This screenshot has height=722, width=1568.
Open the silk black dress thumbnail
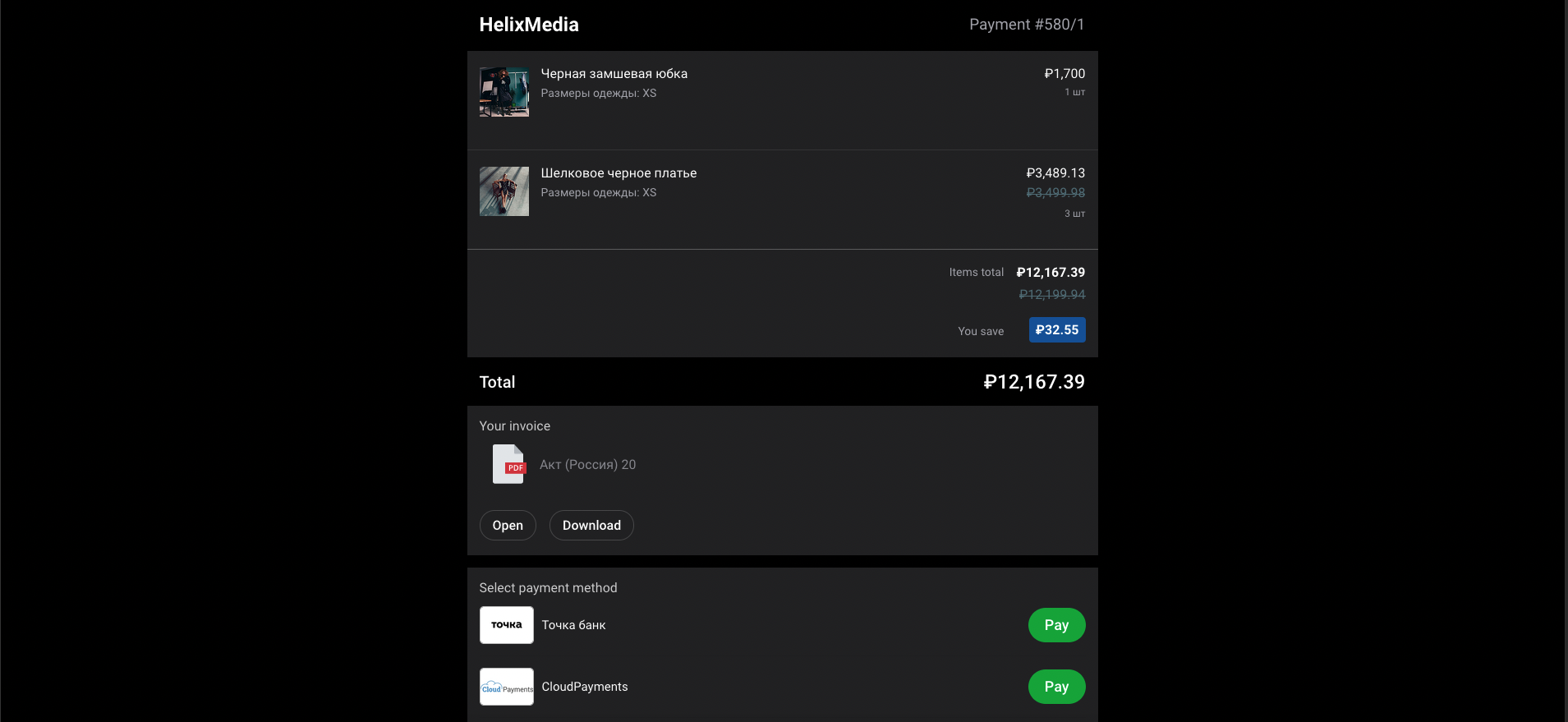(x=504, y=191)
